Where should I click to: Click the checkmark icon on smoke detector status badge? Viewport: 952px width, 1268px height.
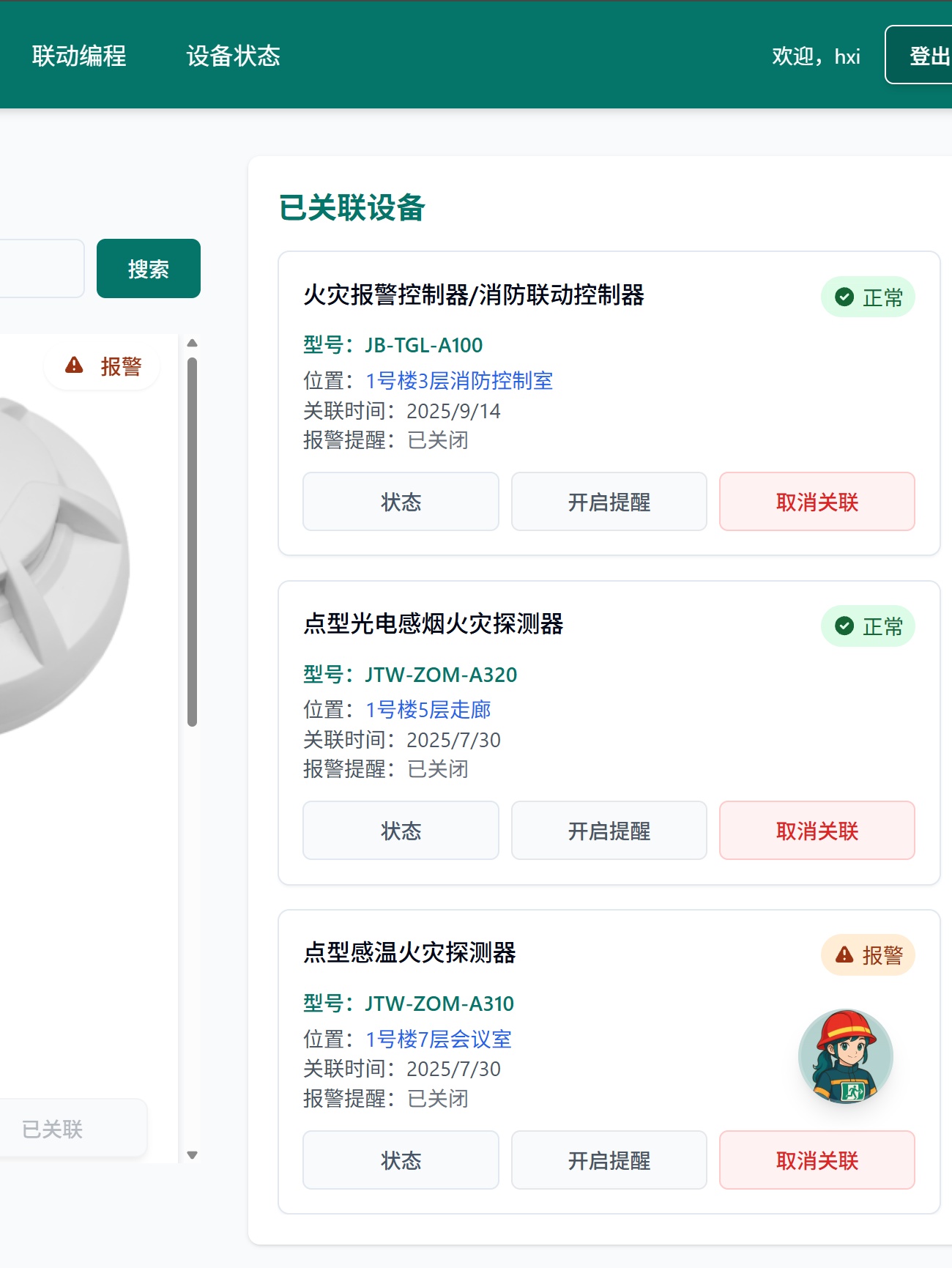(844, 626)
